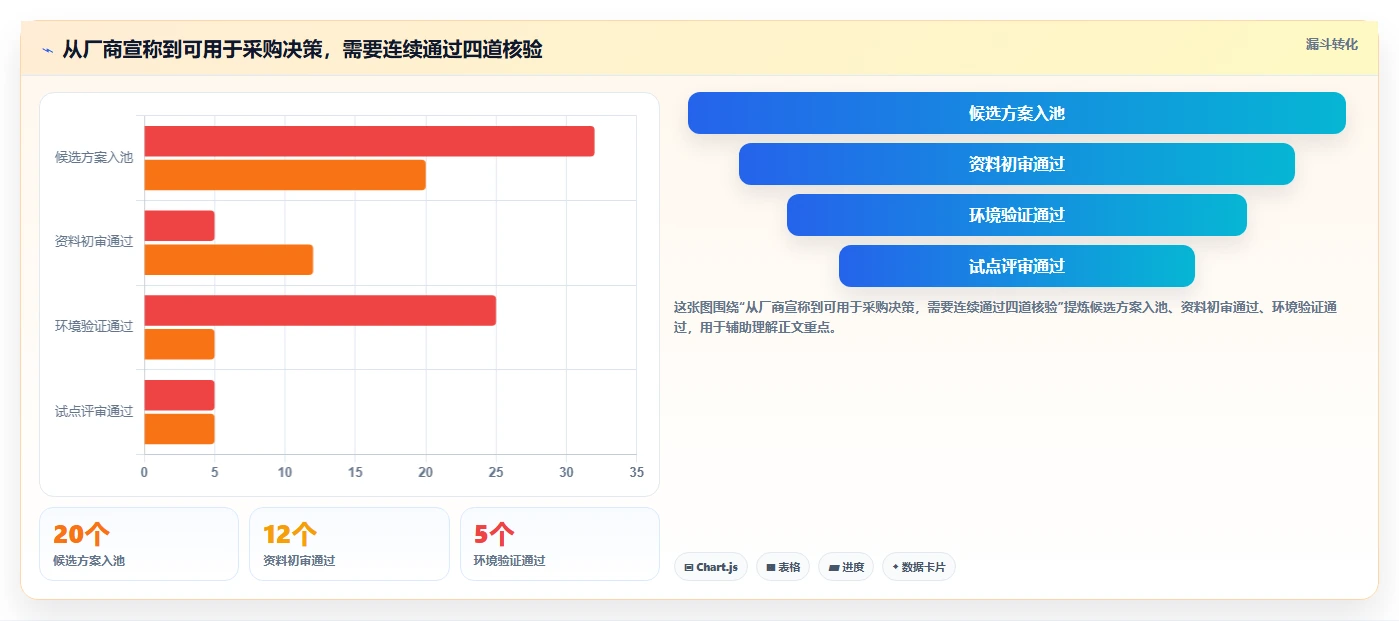Click the orange bar for 候选方案入池
1399x621 pixels.
[285, 175]
